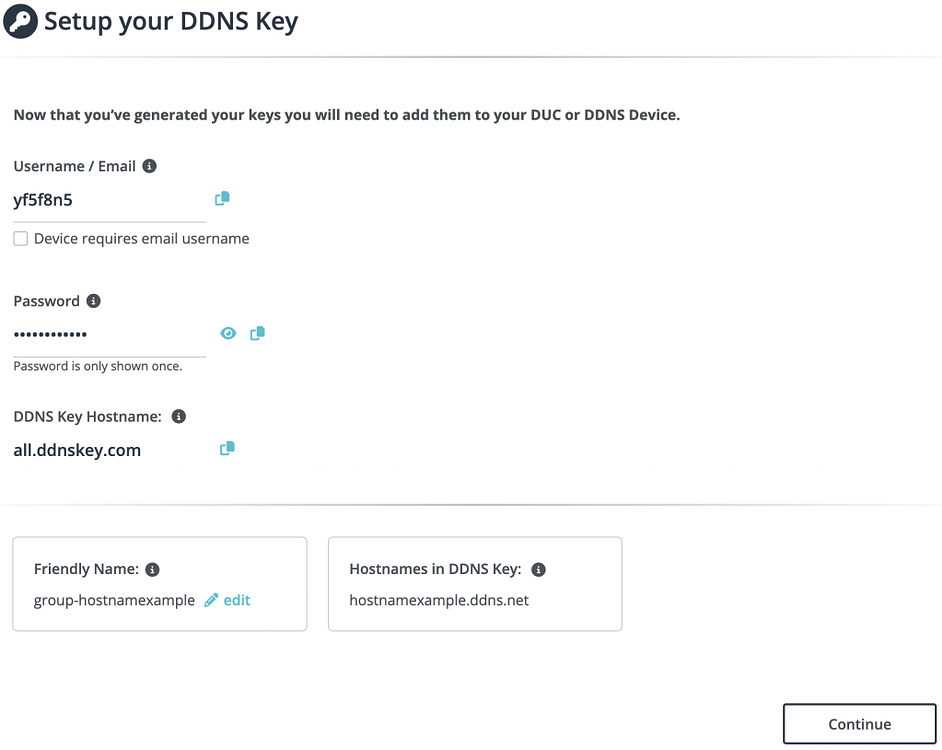Select the username field showing yf5f8n5
This screenshot has width=942, height=750.
tap(109, 200)
